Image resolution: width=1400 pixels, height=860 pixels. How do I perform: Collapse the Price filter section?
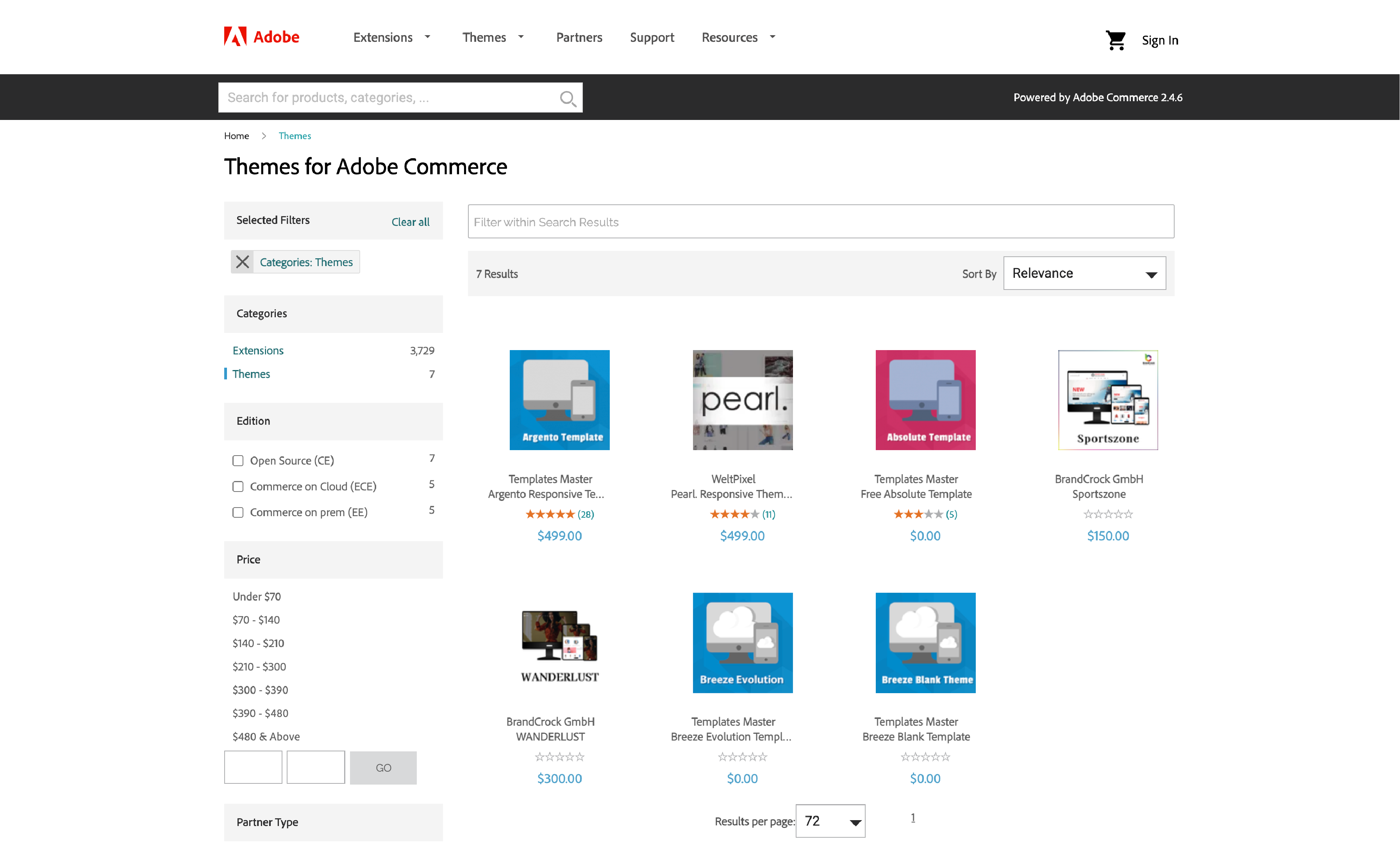[333, 560]
